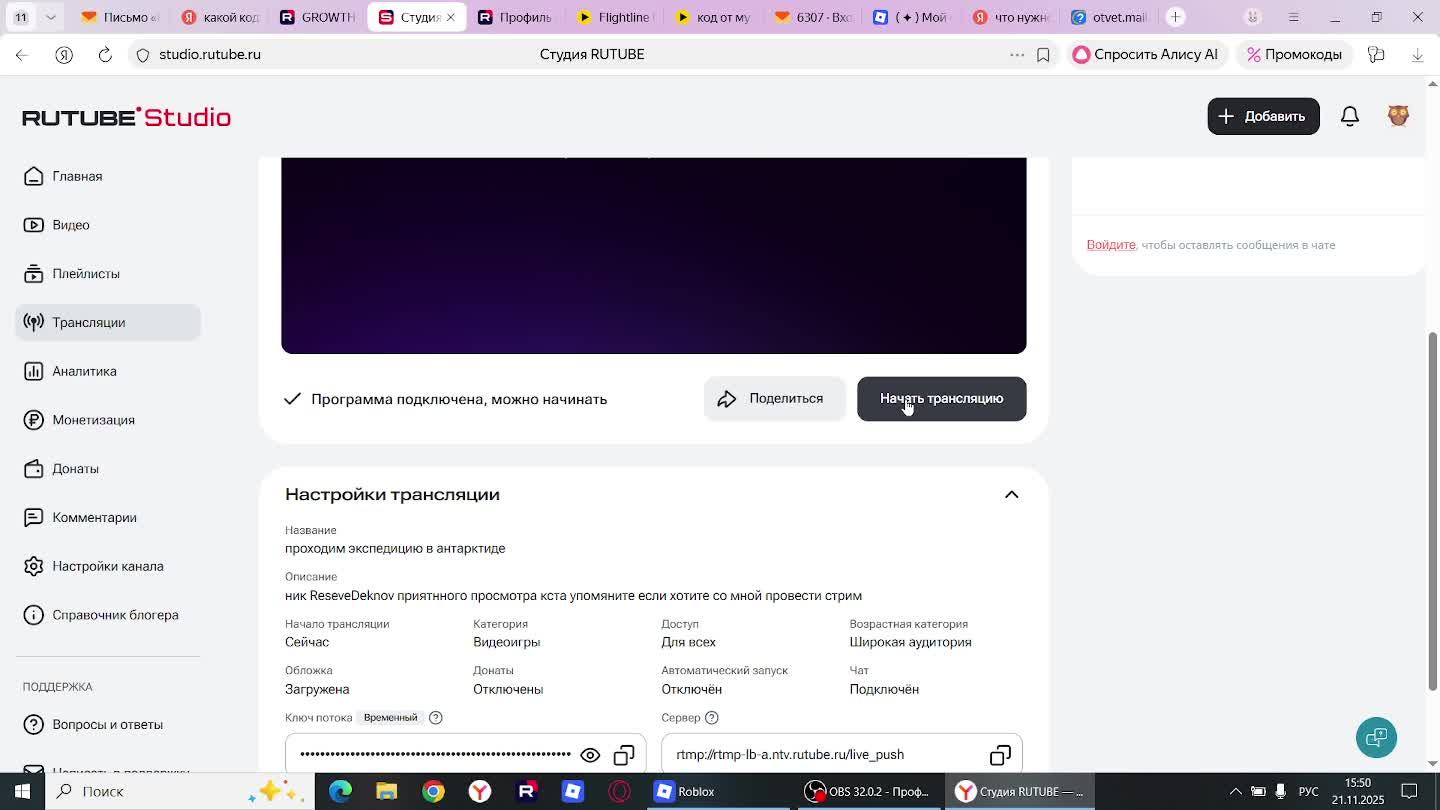Open the Аналитика section
Screen dimensions: 1440x810
pos(108,371)
